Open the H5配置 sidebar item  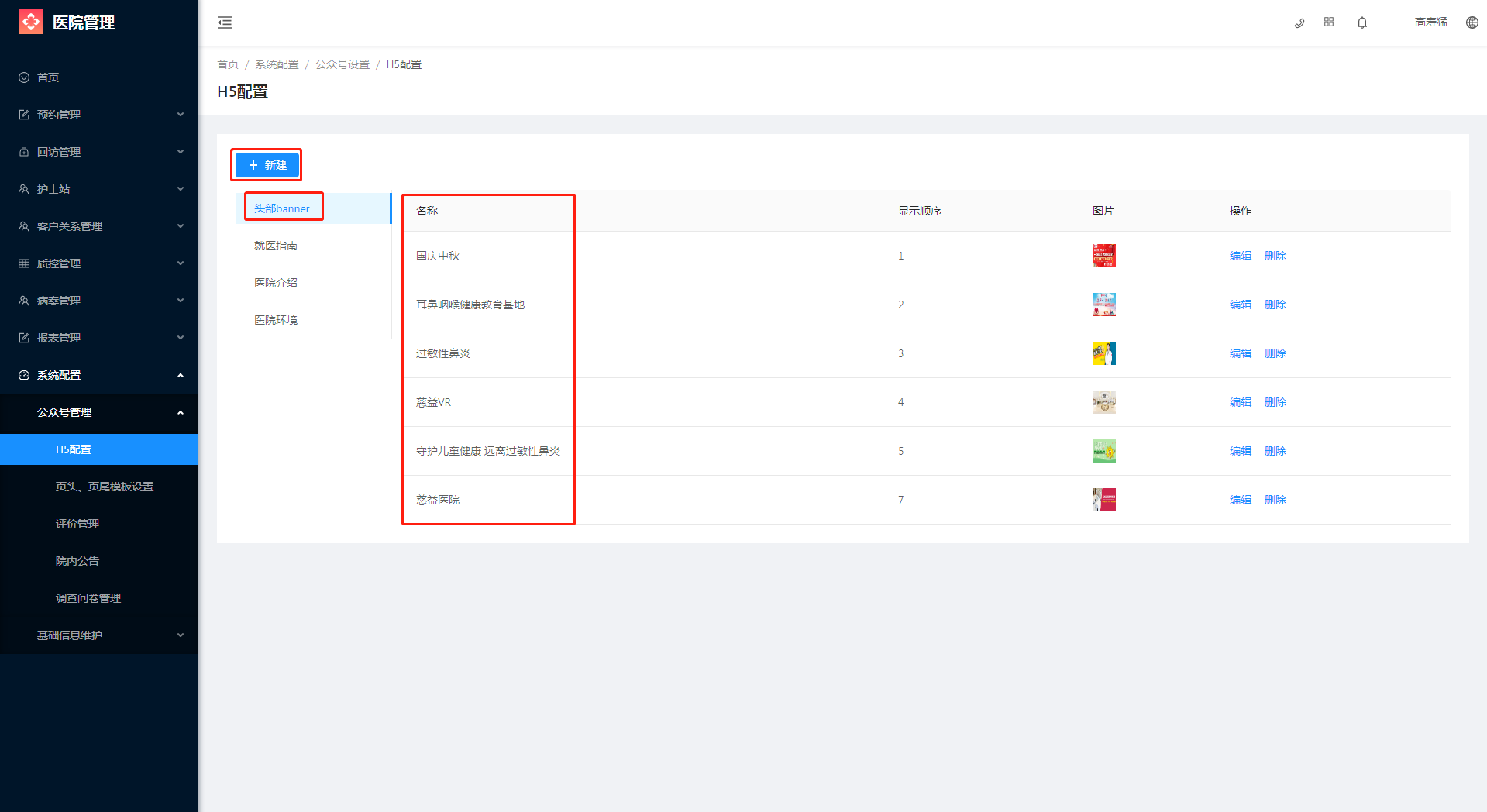pos(99,449)
